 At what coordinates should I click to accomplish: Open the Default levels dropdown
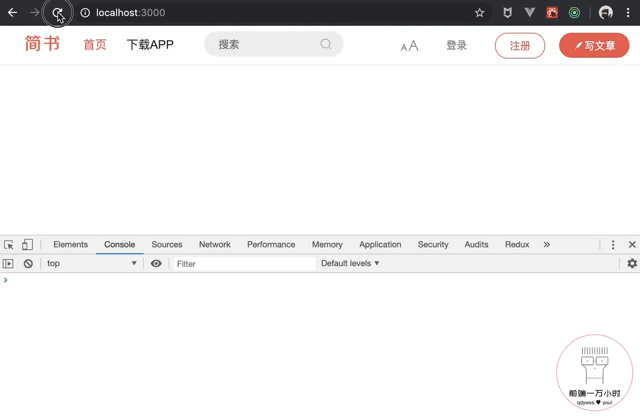tap(350, 263)
